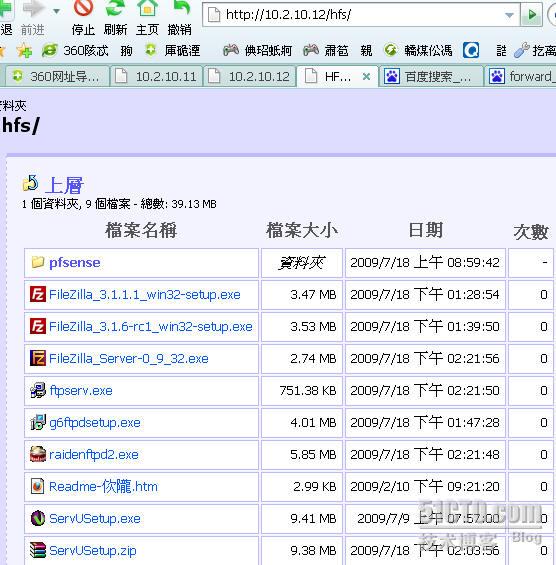
Task: Click the raidenftpd2.exe icon
Action: pyautogui.click(x=38, y=454)
